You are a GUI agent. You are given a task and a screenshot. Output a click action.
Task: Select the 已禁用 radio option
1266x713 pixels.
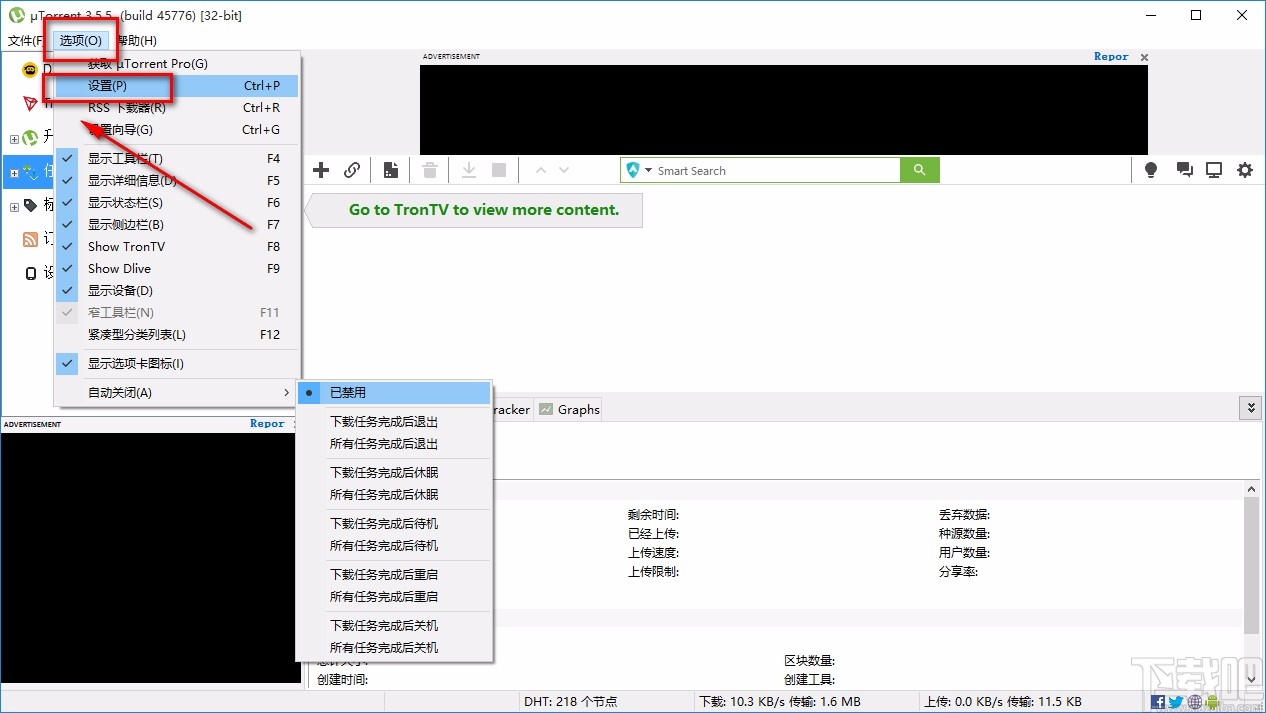[394, 392]
